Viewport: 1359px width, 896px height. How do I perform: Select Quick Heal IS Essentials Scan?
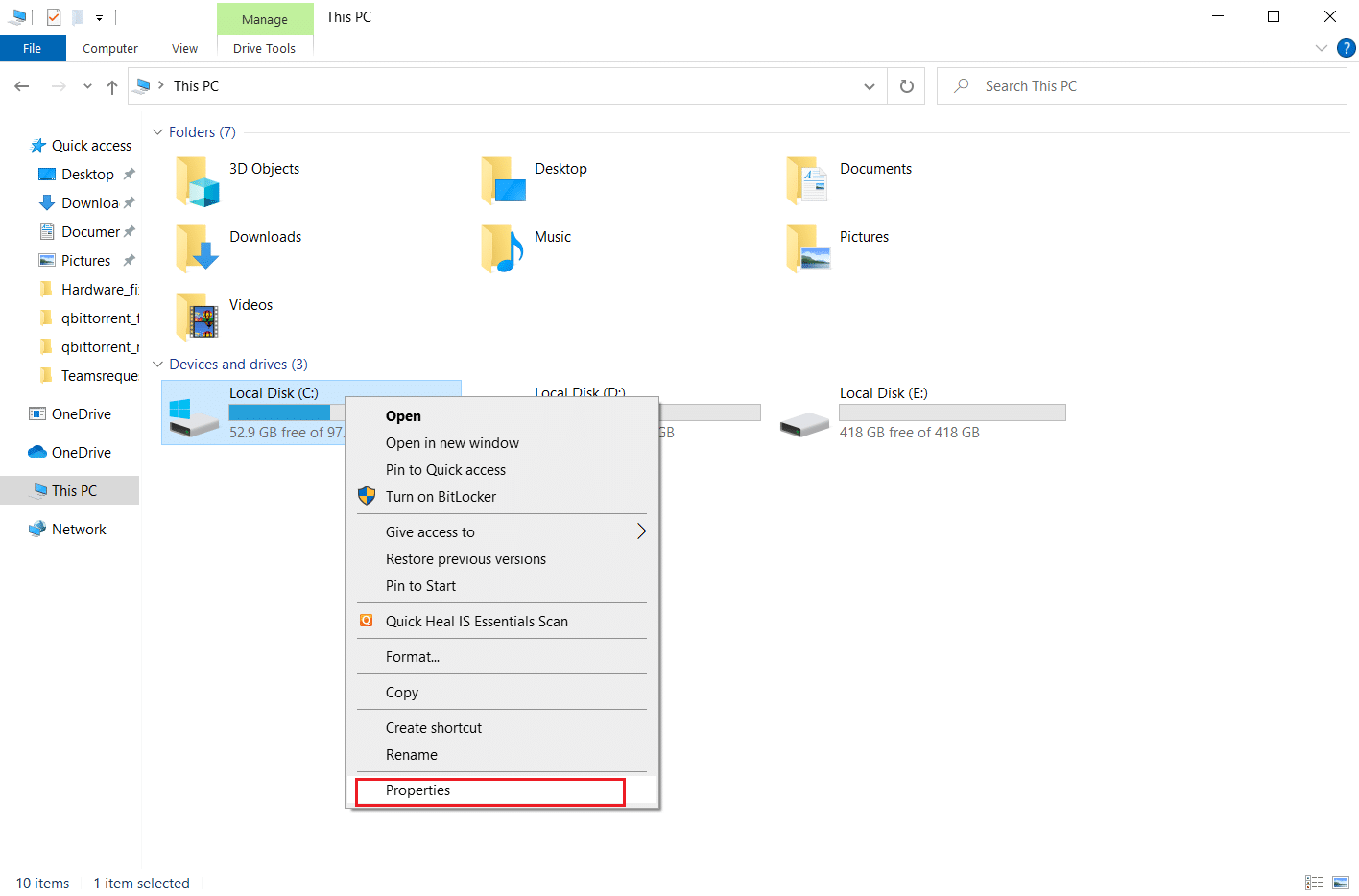(x=502, y=622)
